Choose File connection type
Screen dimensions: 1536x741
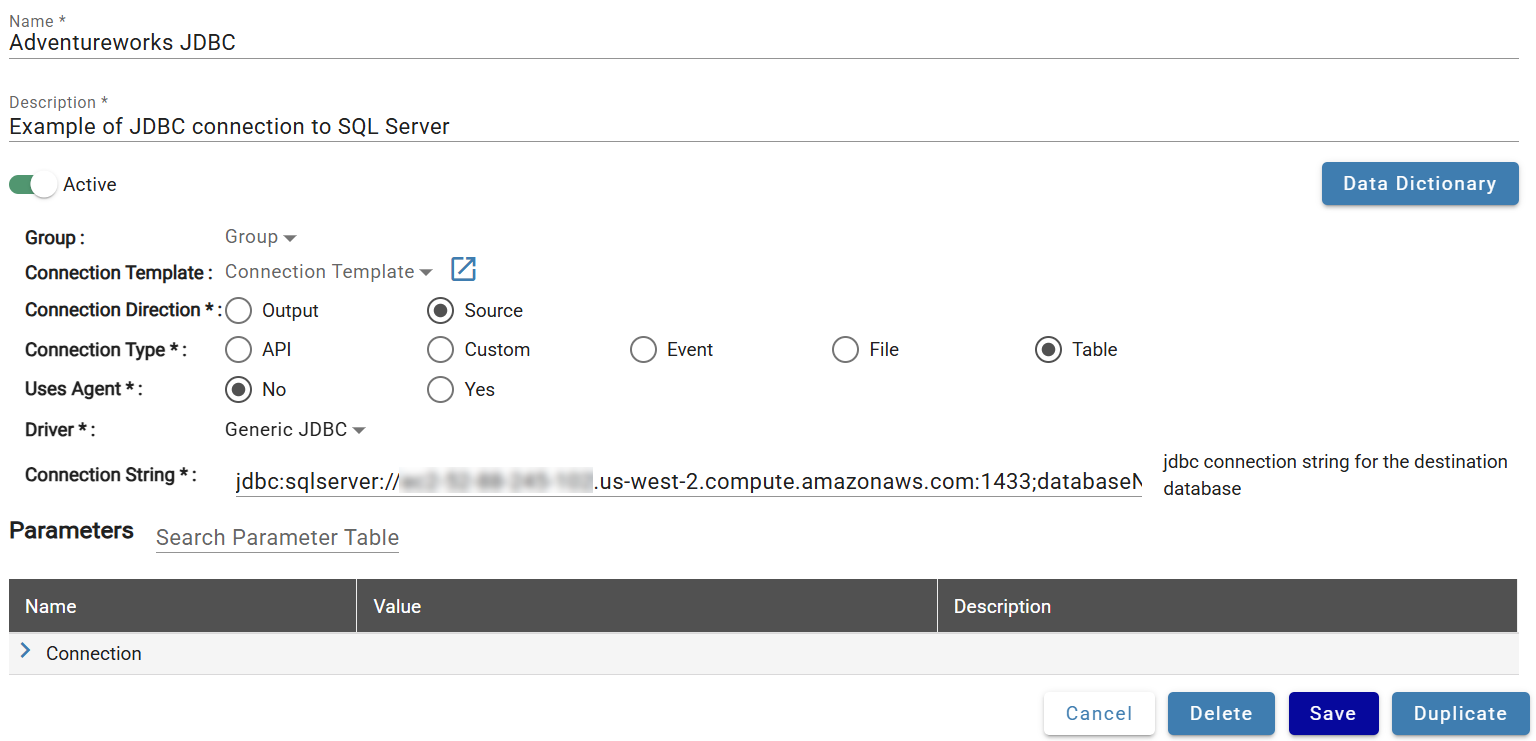point(845,350)
